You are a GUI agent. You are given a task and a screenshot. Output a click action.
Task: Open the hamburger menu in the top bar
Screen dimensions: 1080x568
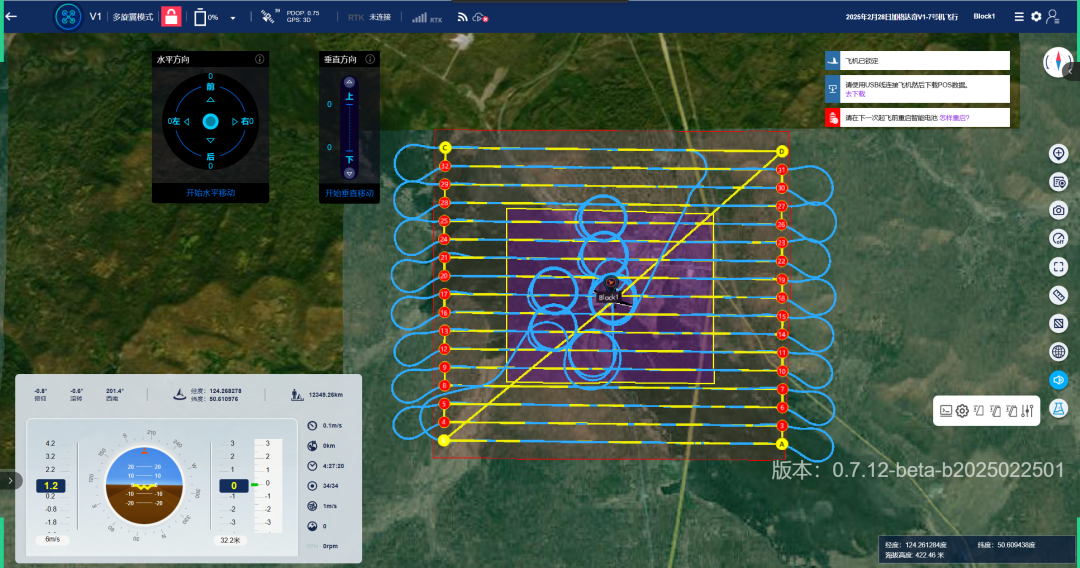[1019, 17]
